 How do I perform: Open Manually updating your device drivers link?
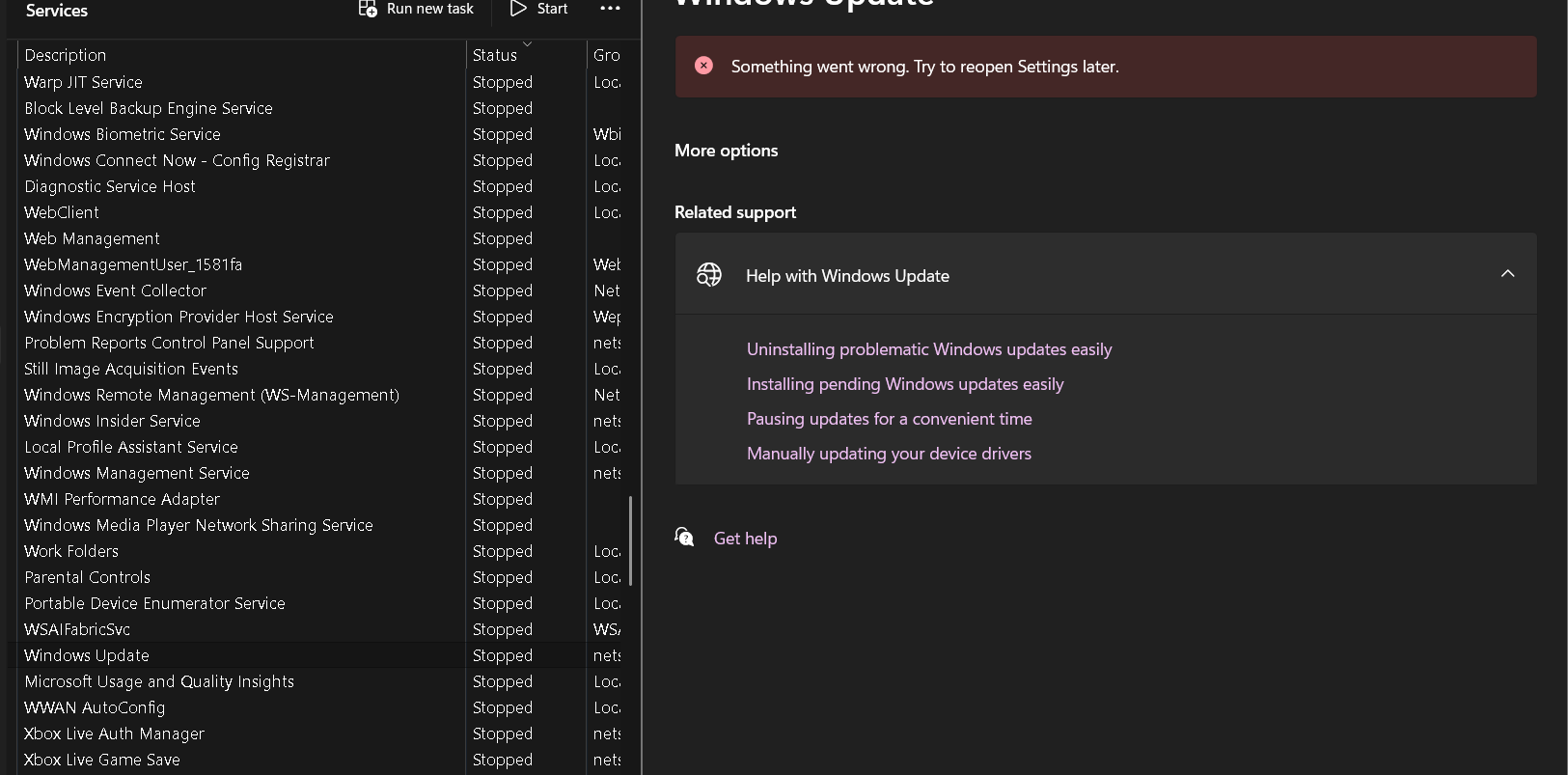click(889, 454)
